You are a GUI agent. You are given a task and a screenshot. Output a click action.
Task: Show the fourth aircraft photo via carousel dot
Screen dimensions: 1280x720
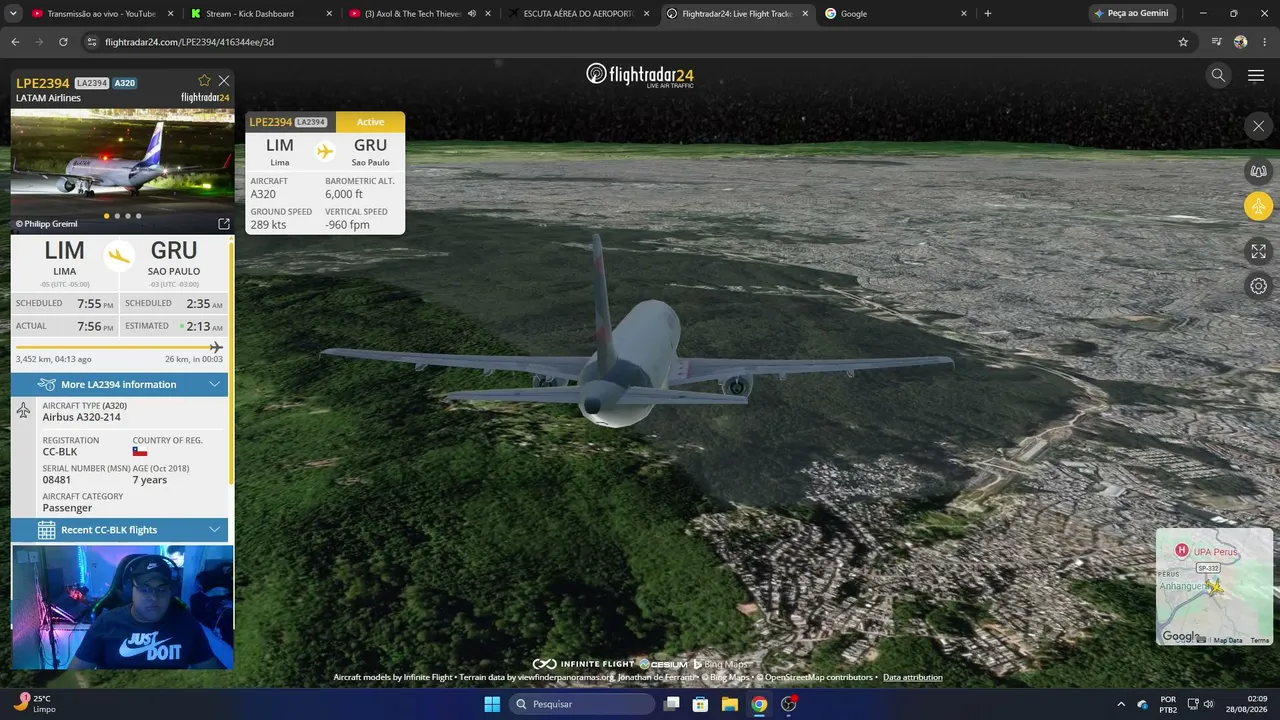tap(139, 216)
